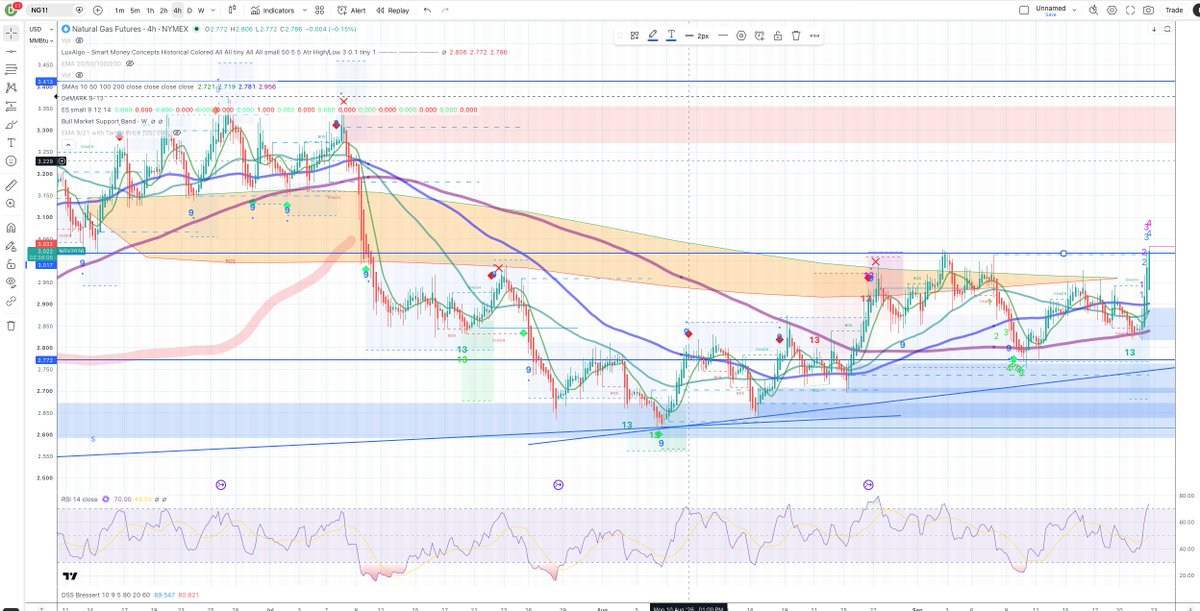The height and width of the screenshot is (611, 1200).
Task: Toggle stay in drawing mode
Action: point(12,246)
